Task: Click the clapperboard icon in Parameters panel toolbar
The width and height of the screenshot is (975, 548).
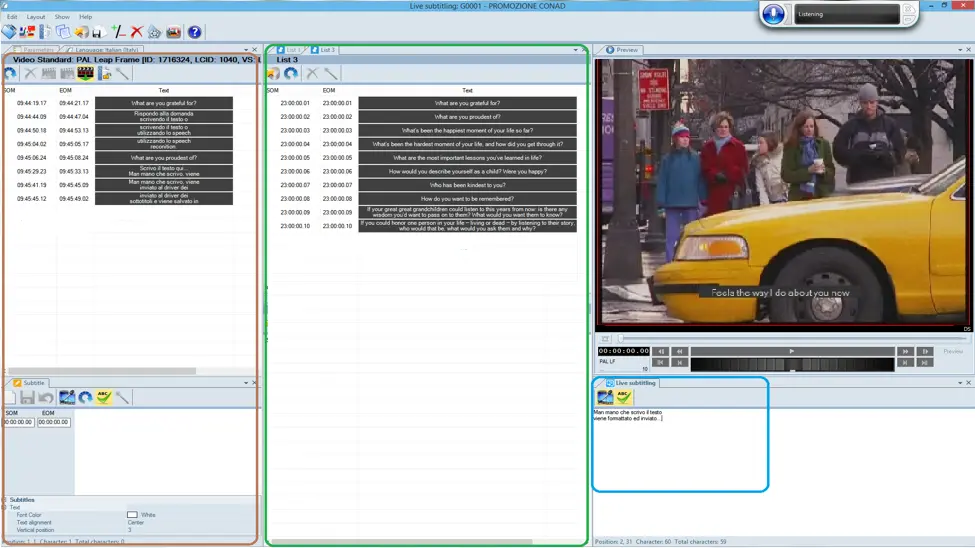Action: tap(85, 73)
